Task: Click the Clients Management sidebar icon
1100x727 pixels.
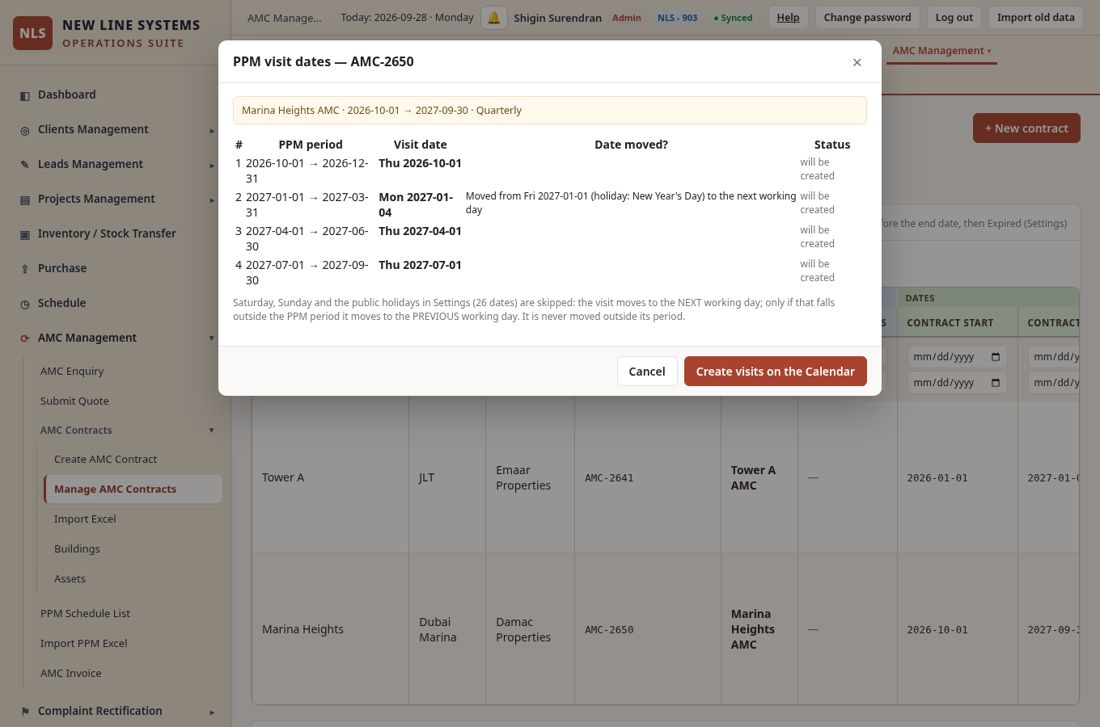Action: point(25,130)
